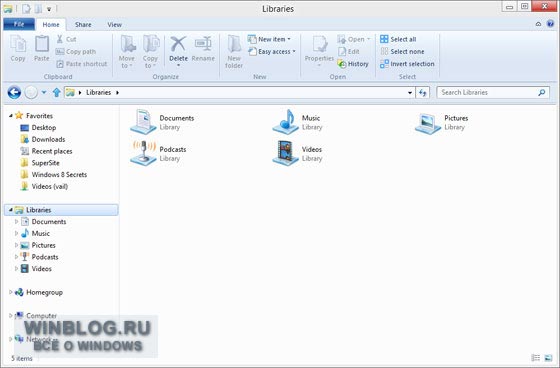
Task: Click the Quick Access new folder icon in title bar
Action: tap(38, 8)
